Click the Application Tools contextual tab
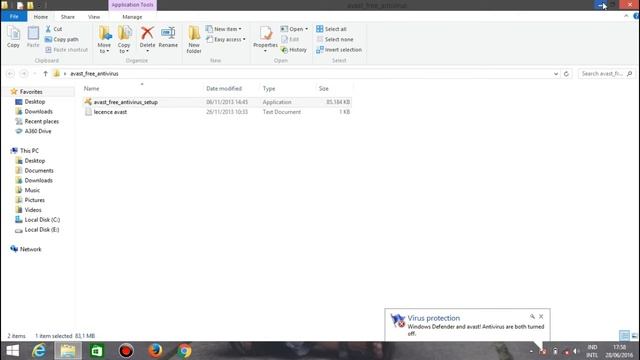Viewport: 640px width, 360px height. click(x=132, y=5)
